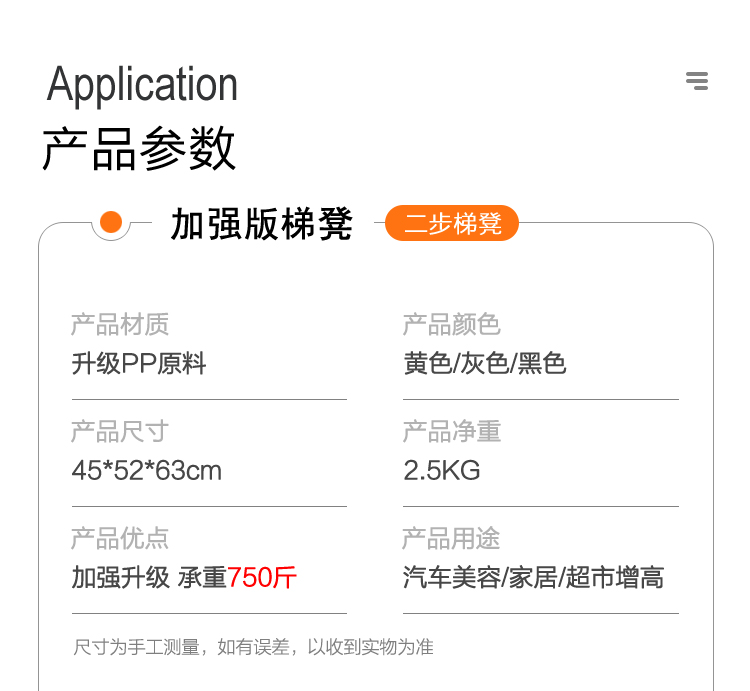Click the 加强升级 承重 text

click(x=149, y=577)
